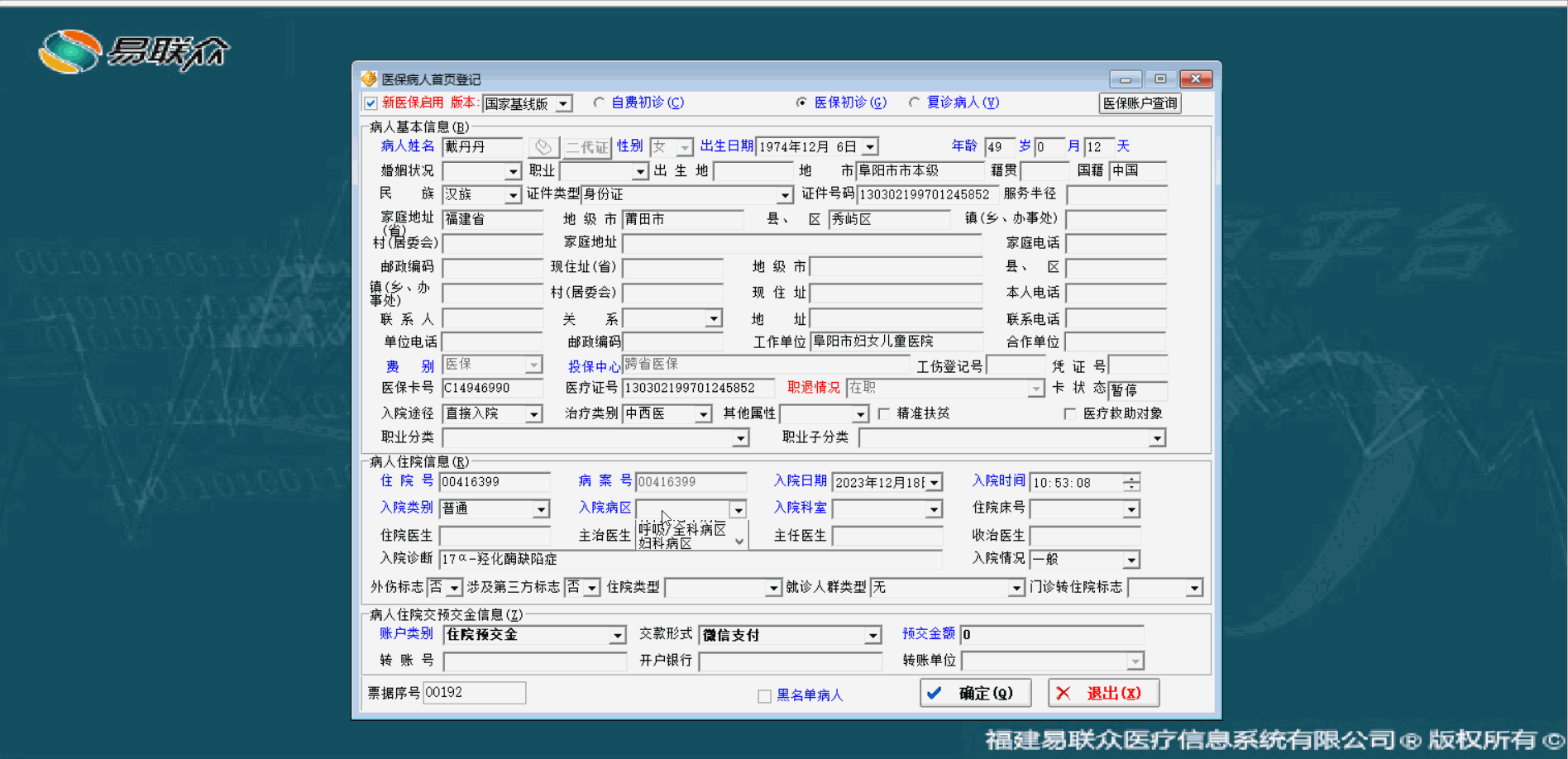The image size is (1568, 759).
Task: Click the 年龄 years field showing 49
Action: tap(1000, 147)
